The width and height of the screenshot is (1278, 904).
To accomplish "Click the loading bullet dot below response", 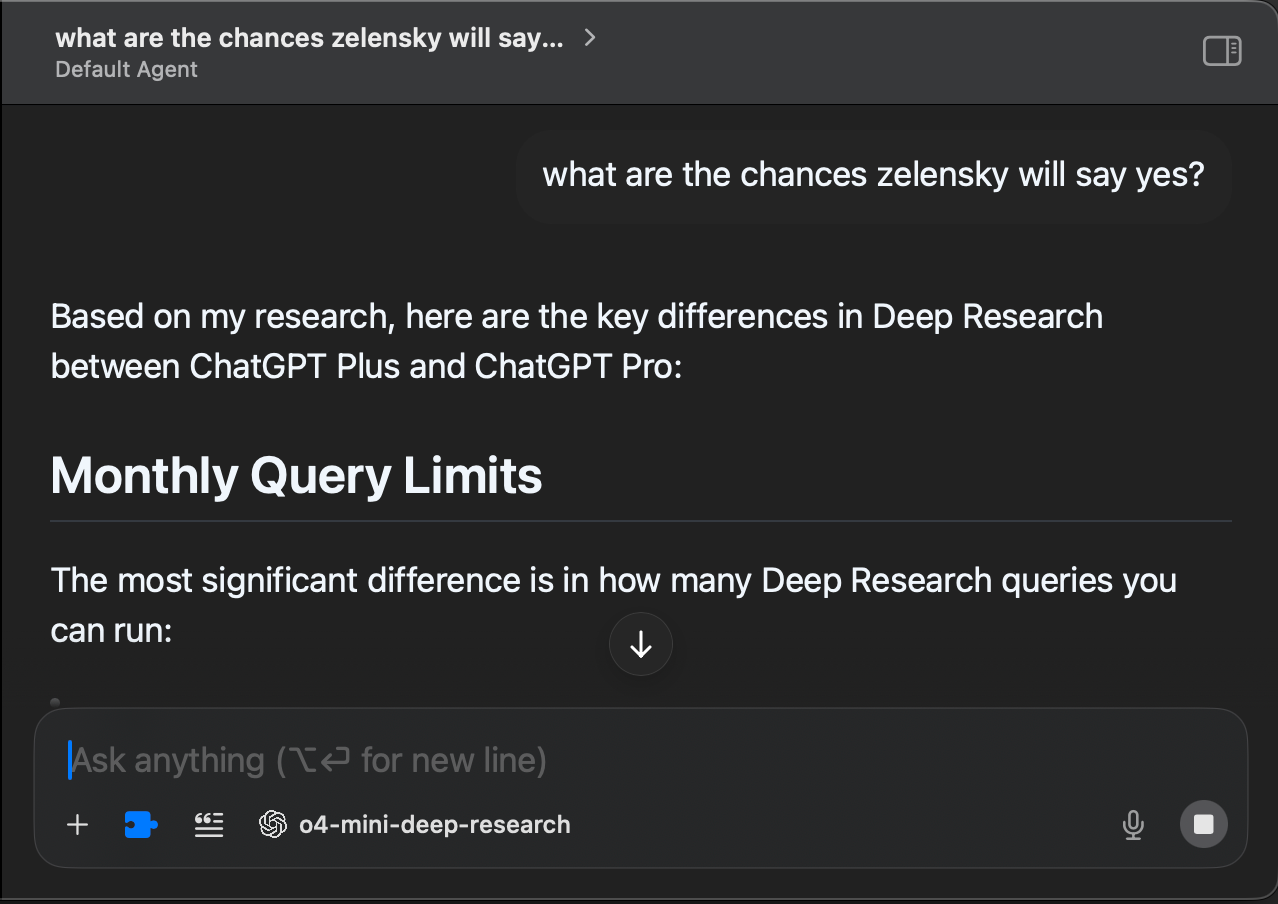I will click(55, 702).
